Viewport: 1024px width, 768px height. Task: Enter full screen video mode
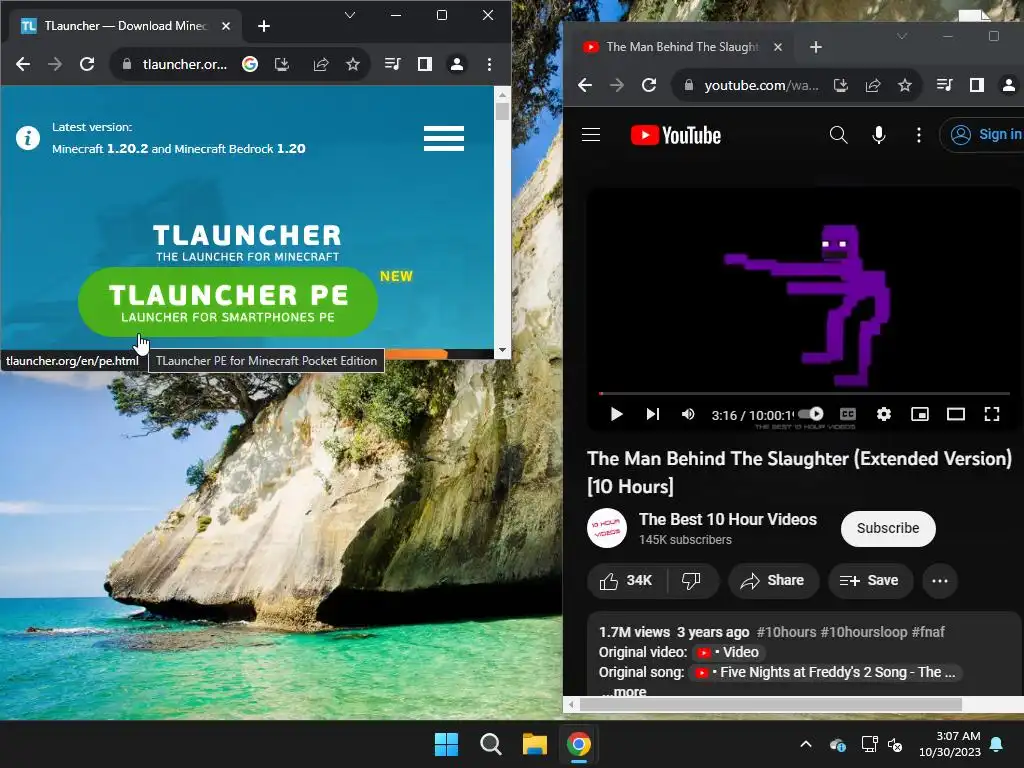[992, 414]
